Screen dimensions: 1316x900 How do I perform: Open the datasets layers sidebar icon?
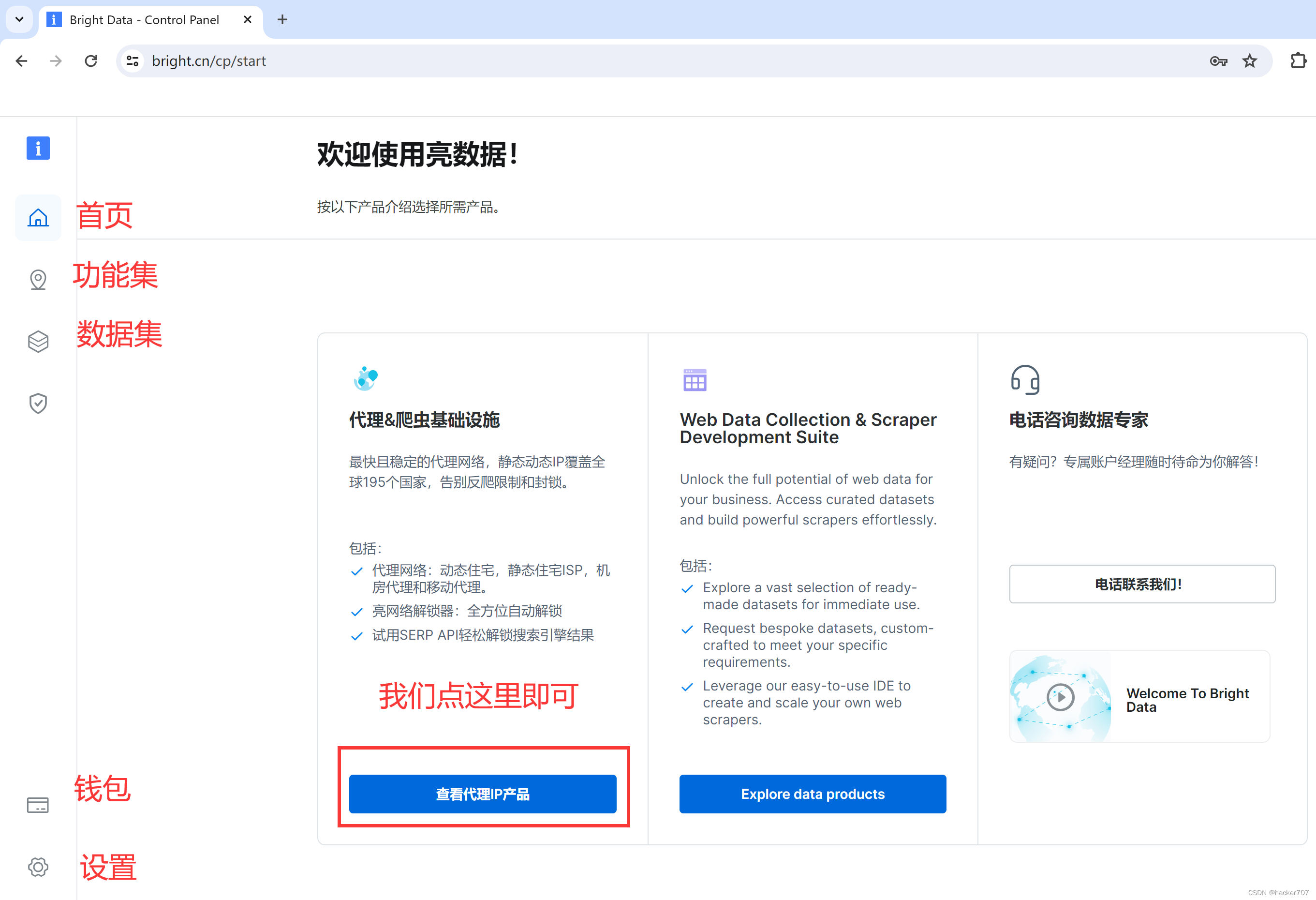coord(38,342)
